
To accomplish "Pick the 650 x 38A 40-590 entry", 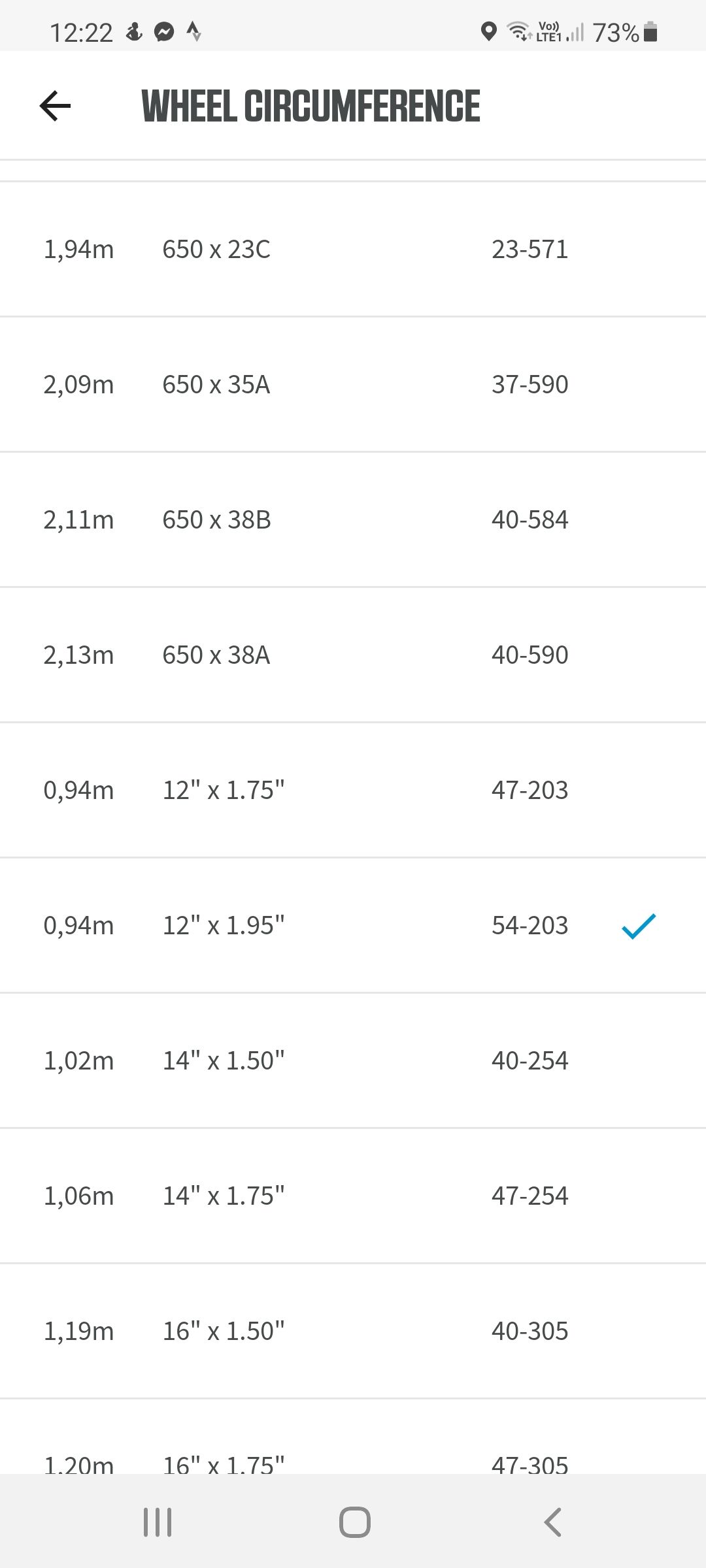I will point(353,655).
